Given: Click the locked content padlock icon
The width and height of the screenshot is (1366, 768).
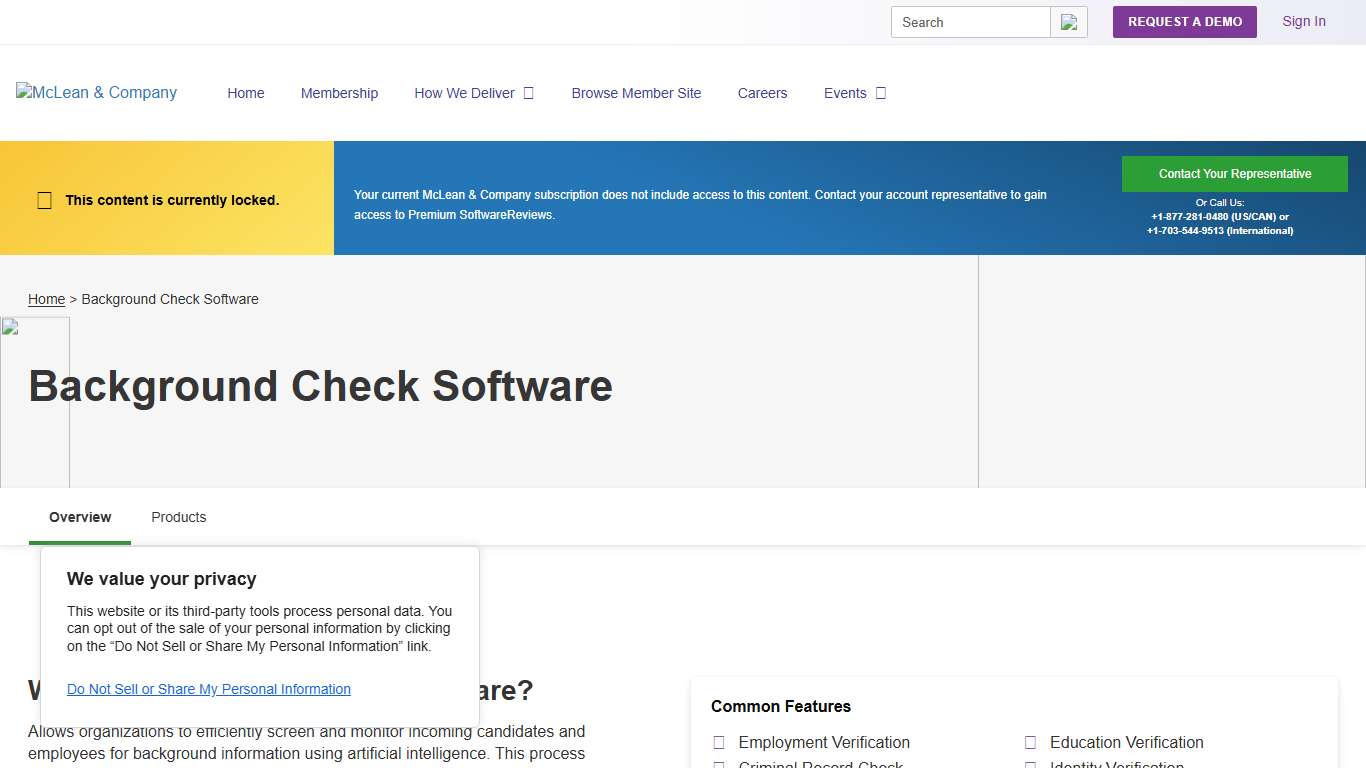Looking at the screenshot, I should [x=44, y=200].
